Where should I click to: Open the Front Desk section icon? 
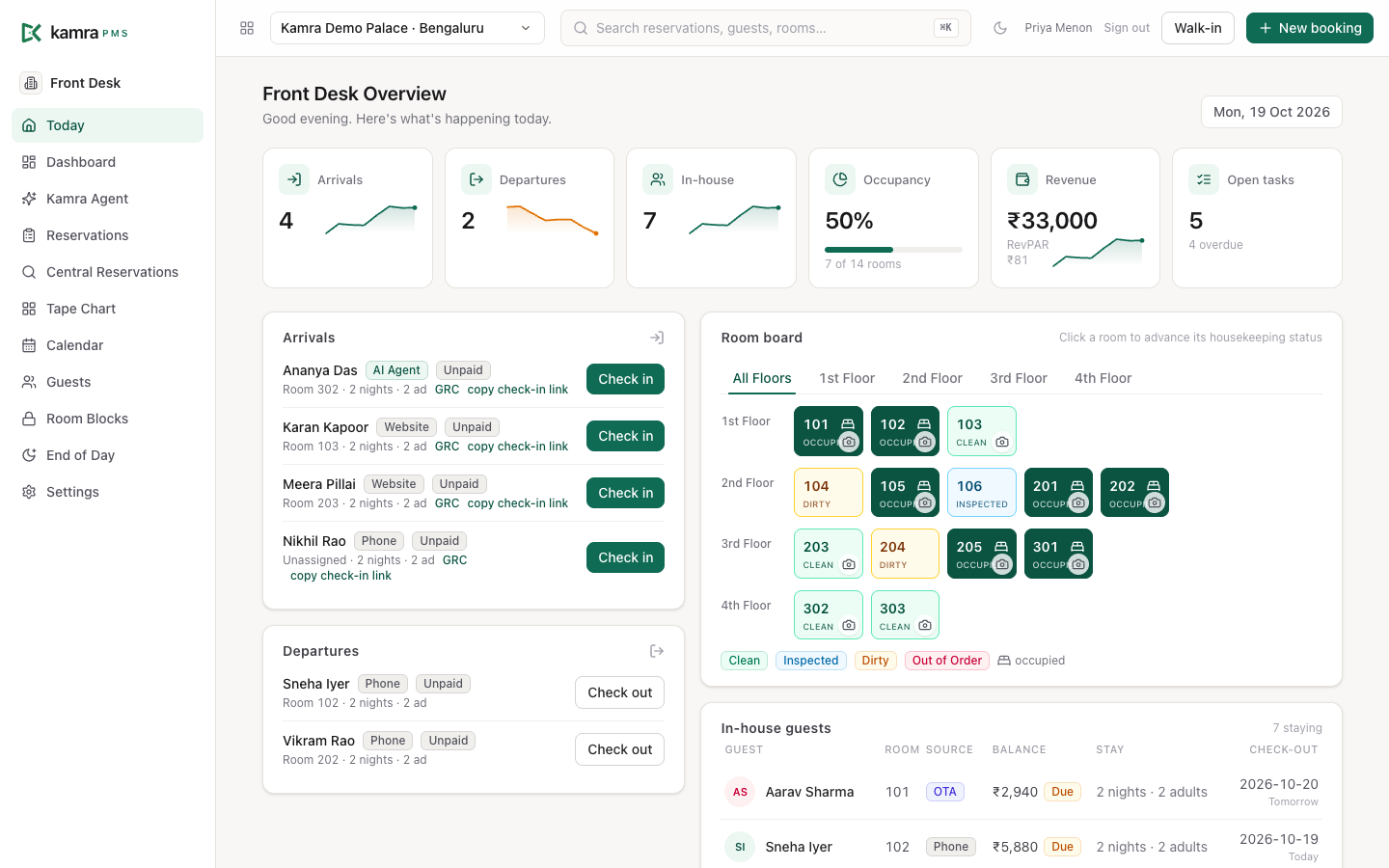point(31,83)
